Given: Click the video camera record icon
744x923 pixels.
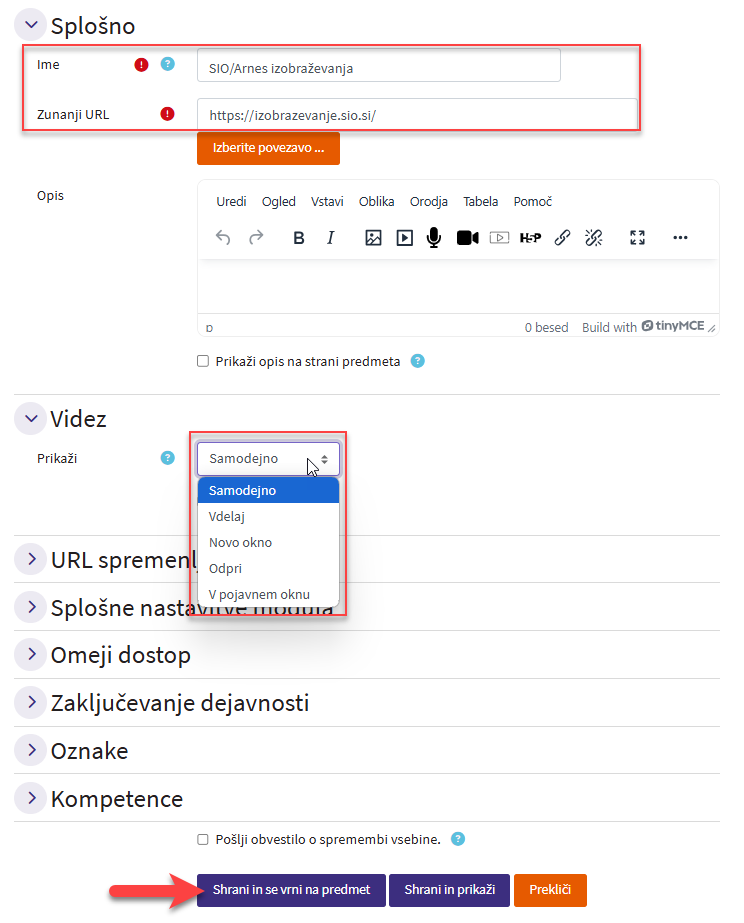Looking at the screenshot, I should point(467,238).
